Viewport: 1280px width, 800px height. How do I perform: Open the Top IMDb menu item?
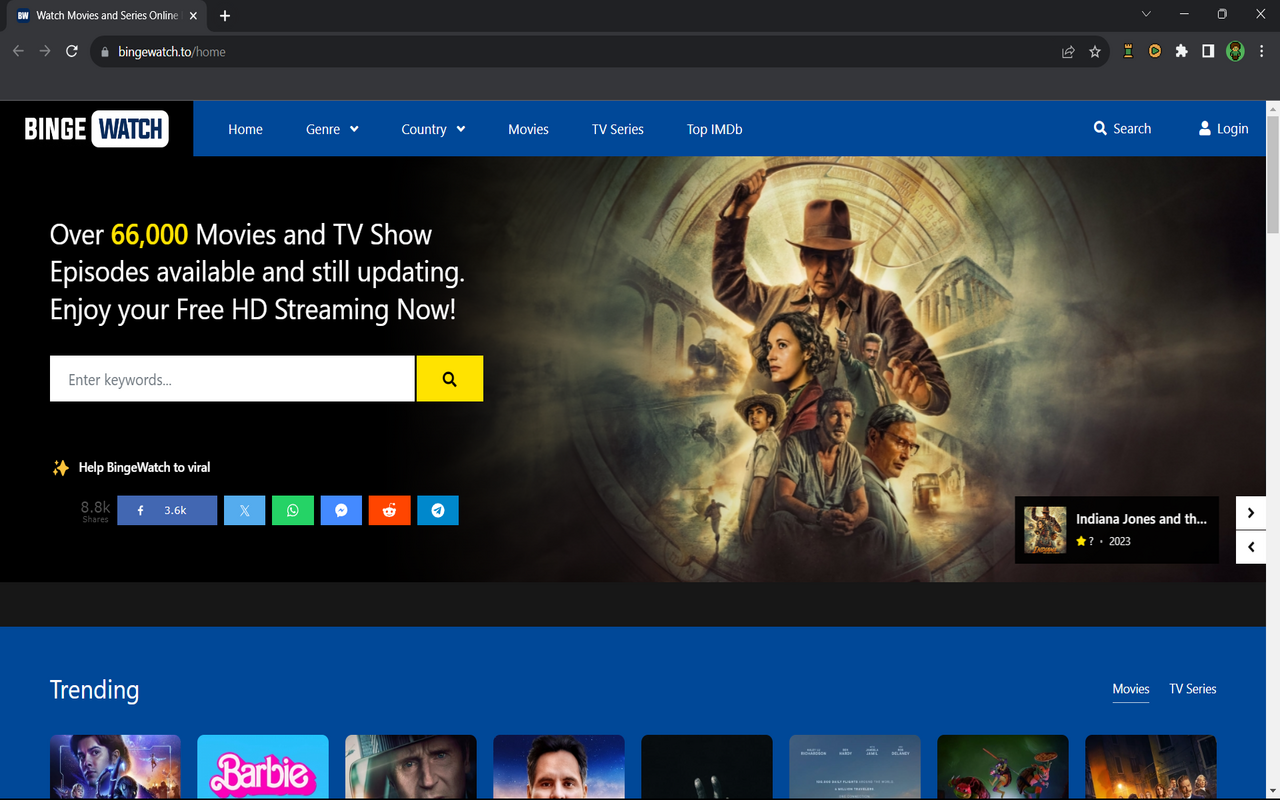(x=714, y=129)
